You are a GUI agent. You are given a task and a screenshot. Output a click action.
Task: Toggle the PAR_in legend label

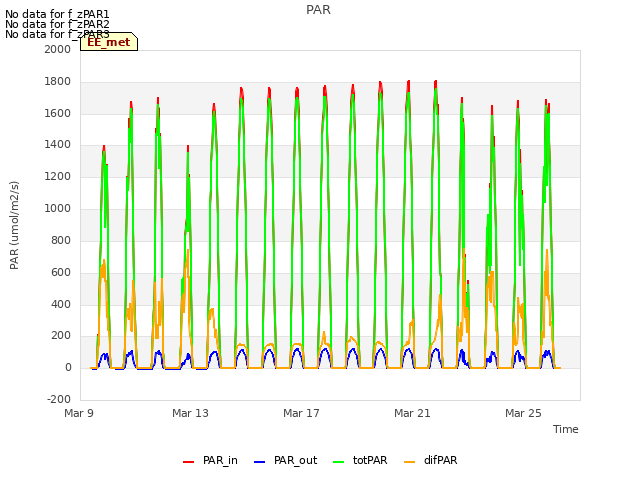coord(220,460)
